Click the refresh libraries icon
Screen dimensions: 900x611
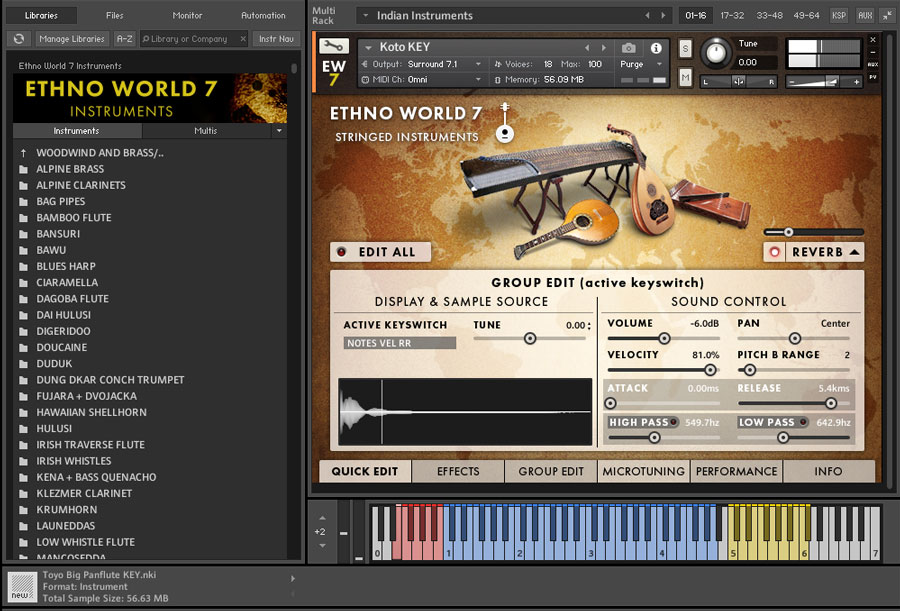coord(19,39)
